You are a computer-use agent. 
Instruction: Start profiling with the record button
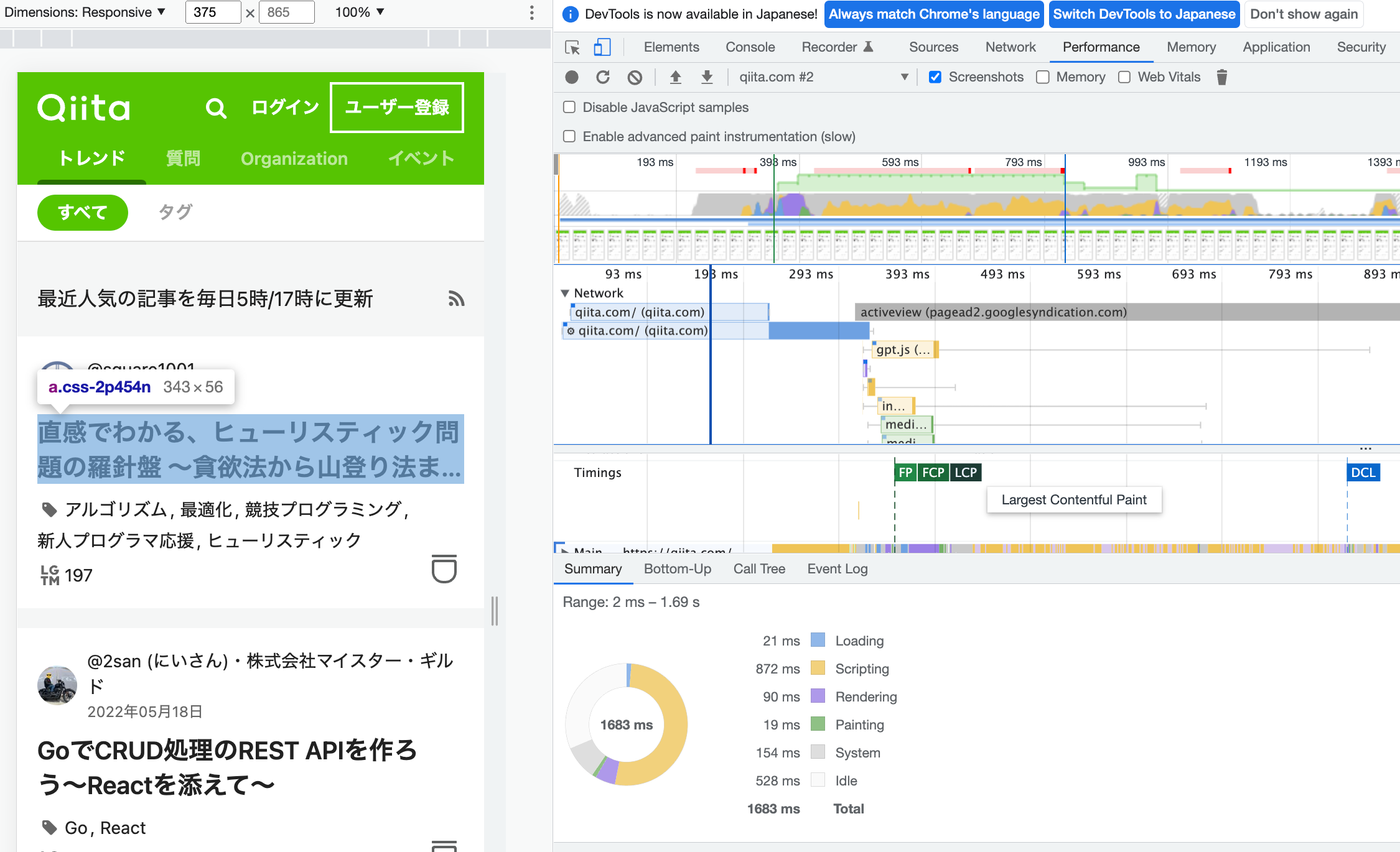pos(571,77)
